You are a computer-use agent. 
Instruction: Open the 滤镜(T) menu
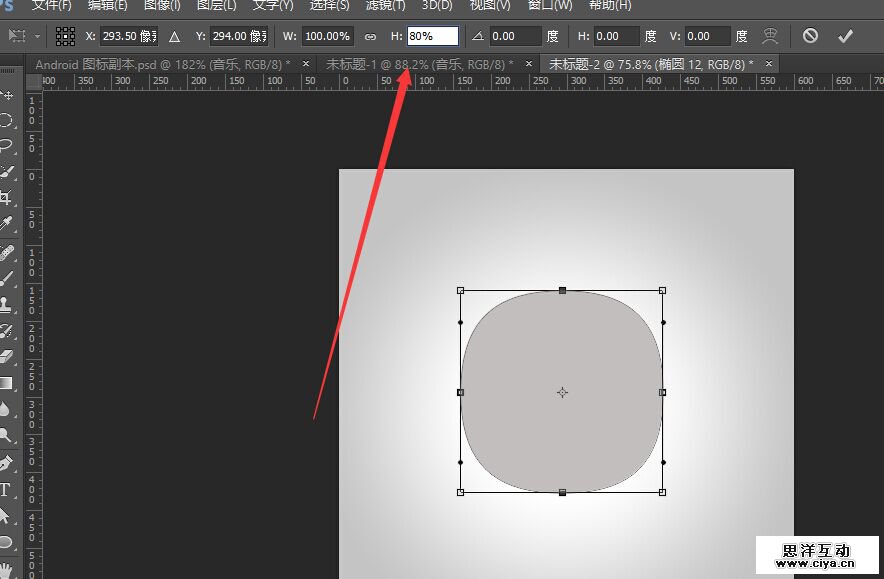point(386,5)
